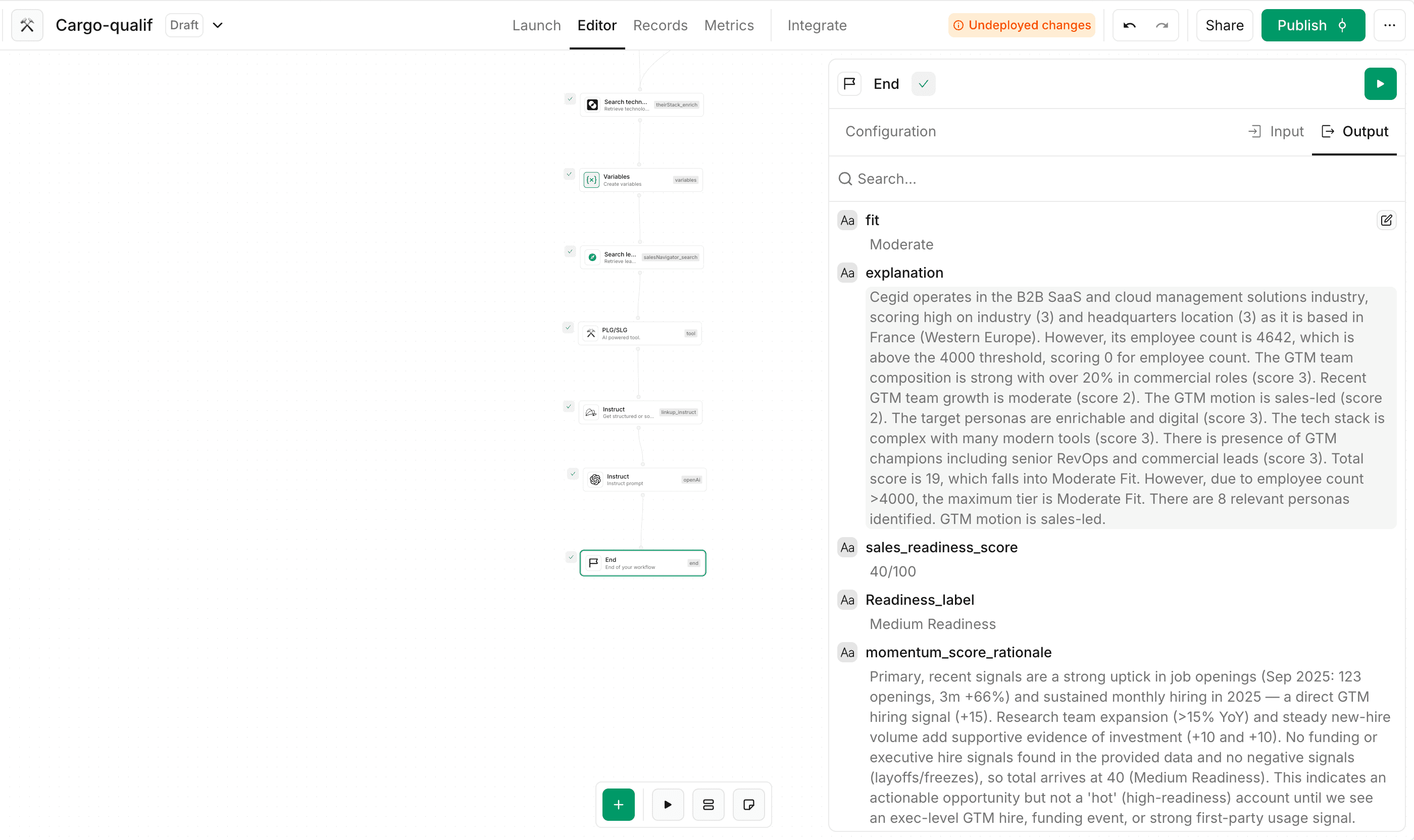Screen dimensions: 1414x840
Task: Run the End node with green play button
Action: click(x=1380, y=84)
